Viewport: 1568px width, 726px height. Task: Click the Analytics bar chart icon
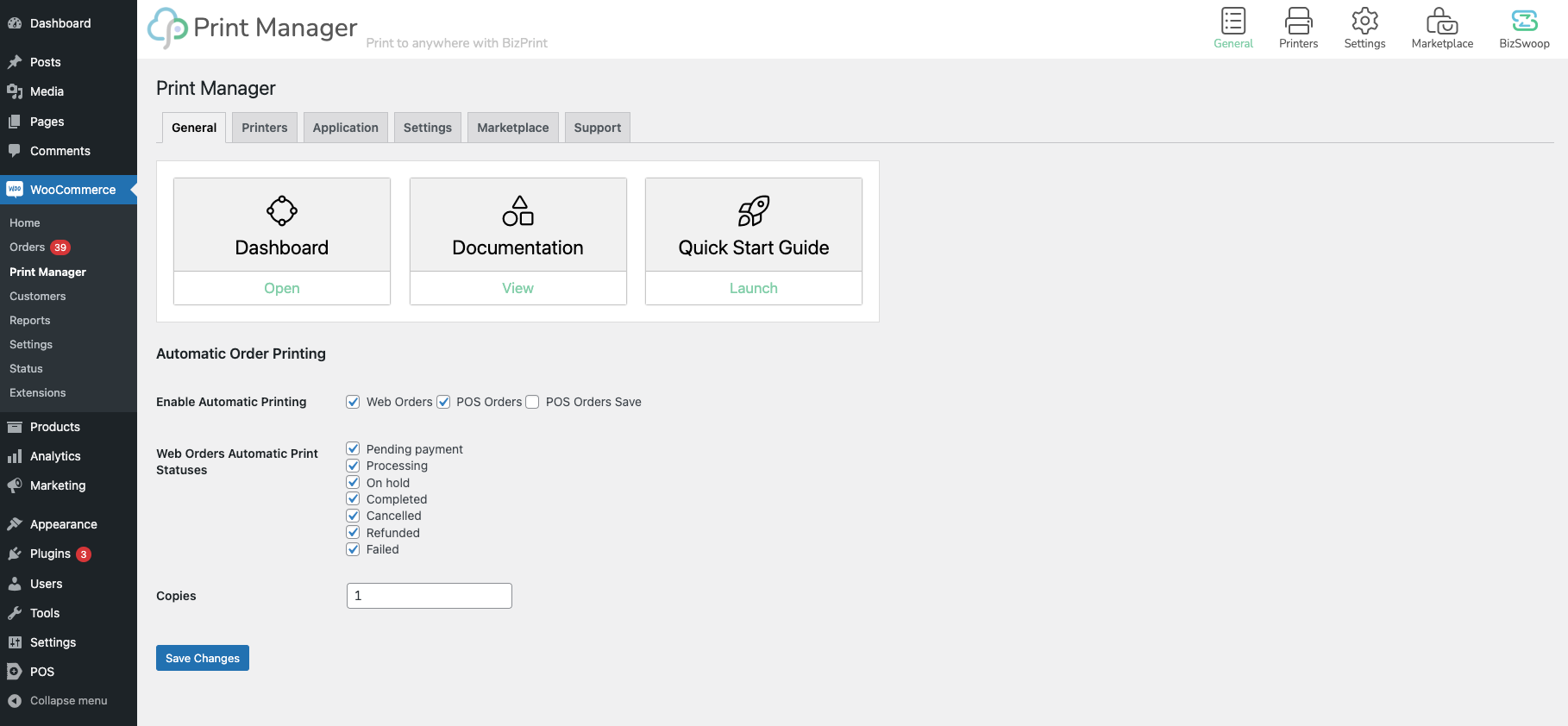[15, 456]
